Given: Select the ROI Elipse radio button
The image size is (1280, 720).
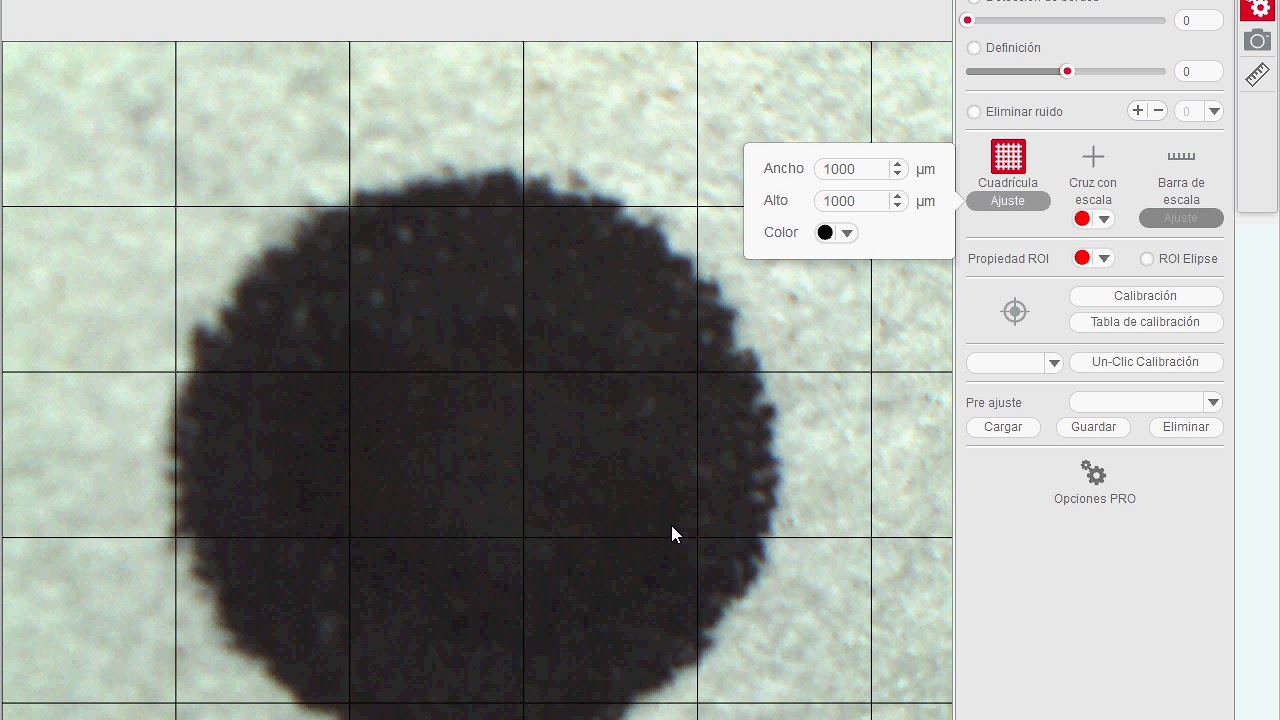Looking at the screenshot, I should point(1147,259).
